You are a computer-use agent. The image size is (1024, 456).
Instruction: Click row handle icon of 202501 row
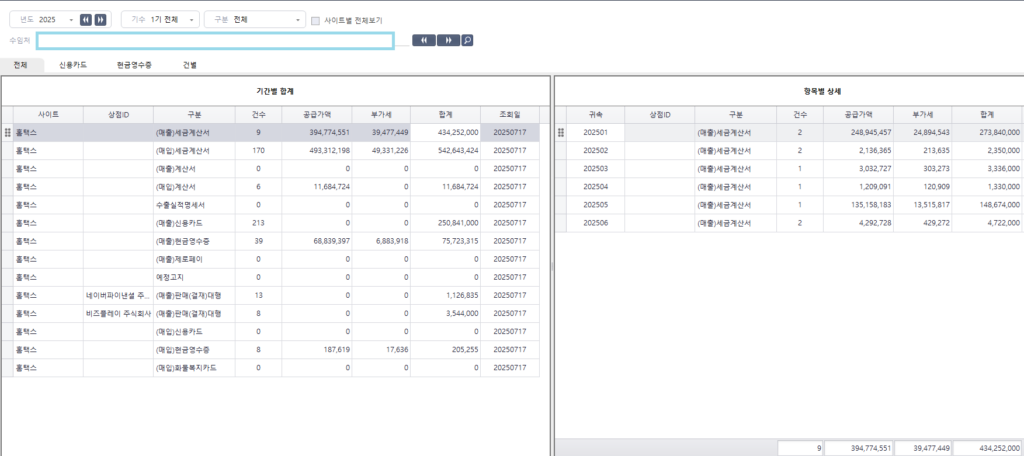coord(561,132)
